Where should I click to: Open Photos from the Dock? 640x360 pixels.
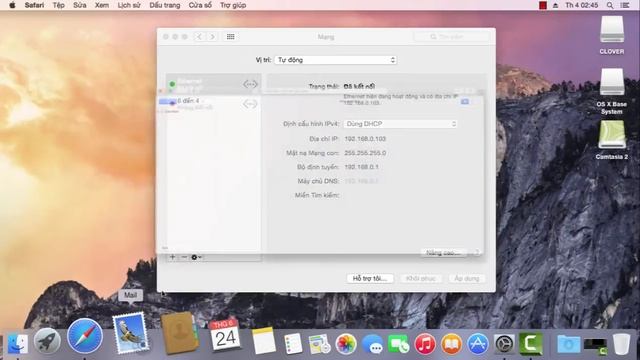346,344
